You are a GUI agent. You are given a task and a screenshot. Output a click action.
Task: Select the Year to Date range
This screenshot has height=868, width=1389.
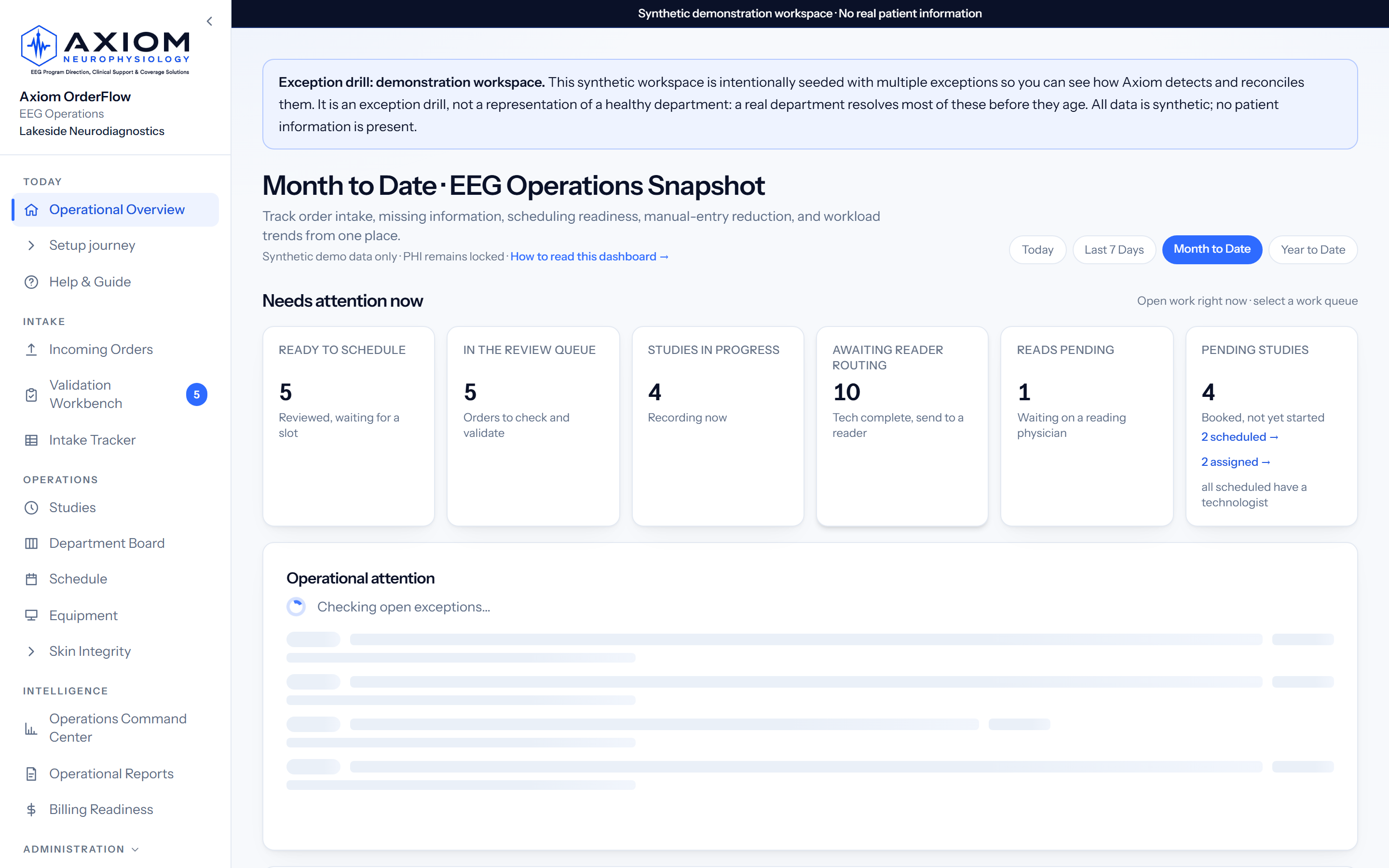[x=1313, y=250]
